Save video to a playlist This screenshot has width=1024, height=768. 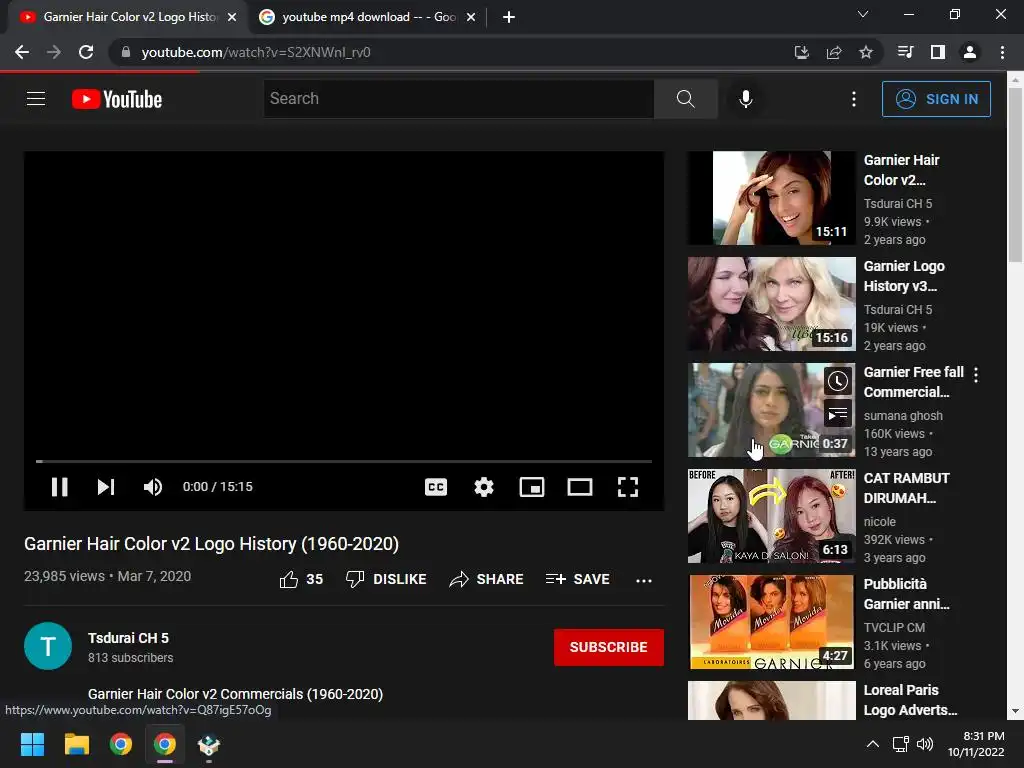click(x=577, y=579)
